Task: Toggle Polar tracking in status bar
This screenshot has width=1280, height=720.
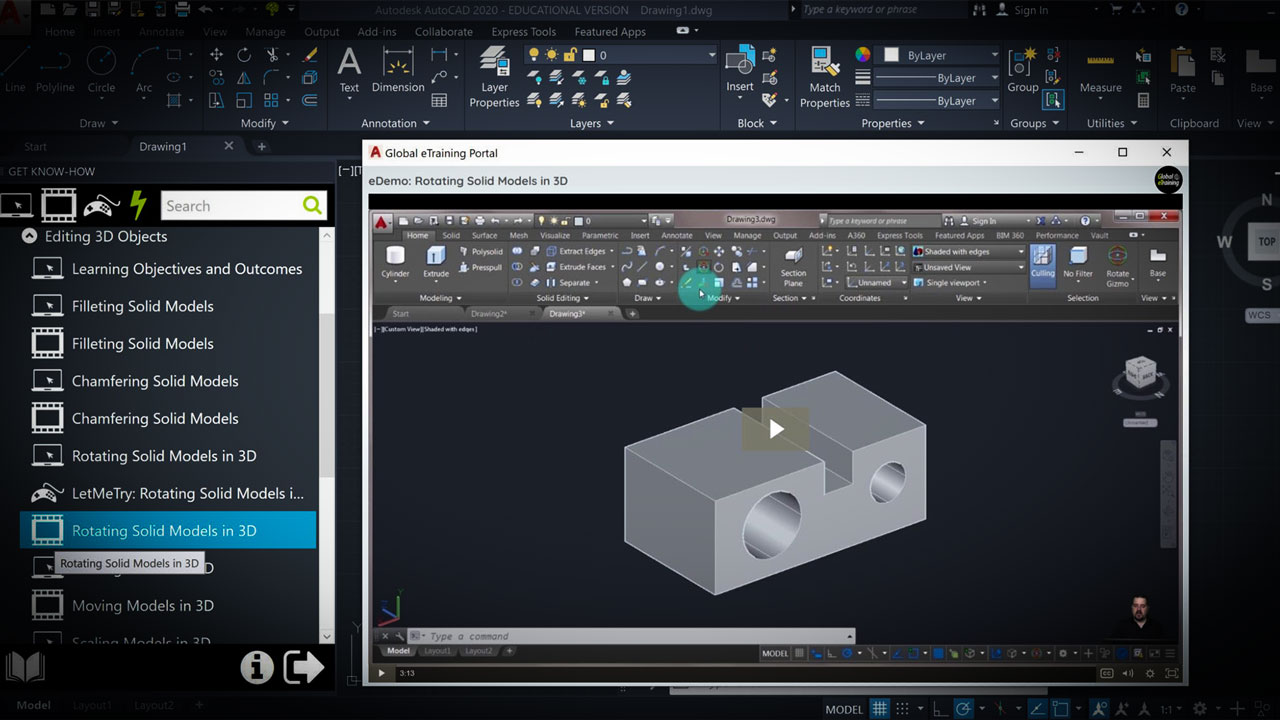Action: tap(965, 709)
